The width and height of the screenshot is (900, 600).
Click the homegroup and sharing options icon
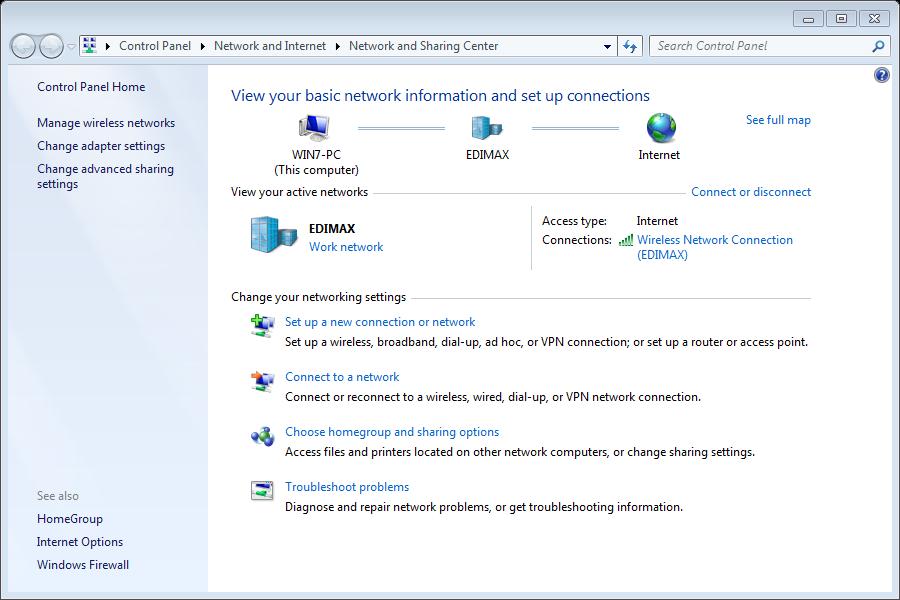262,436
